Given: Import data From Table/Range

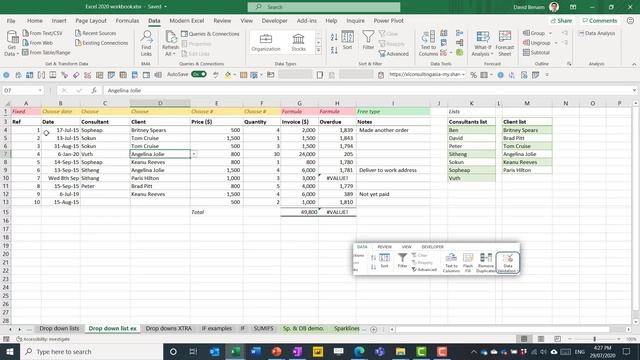Looking at the screenshot, I should point(46,53).
